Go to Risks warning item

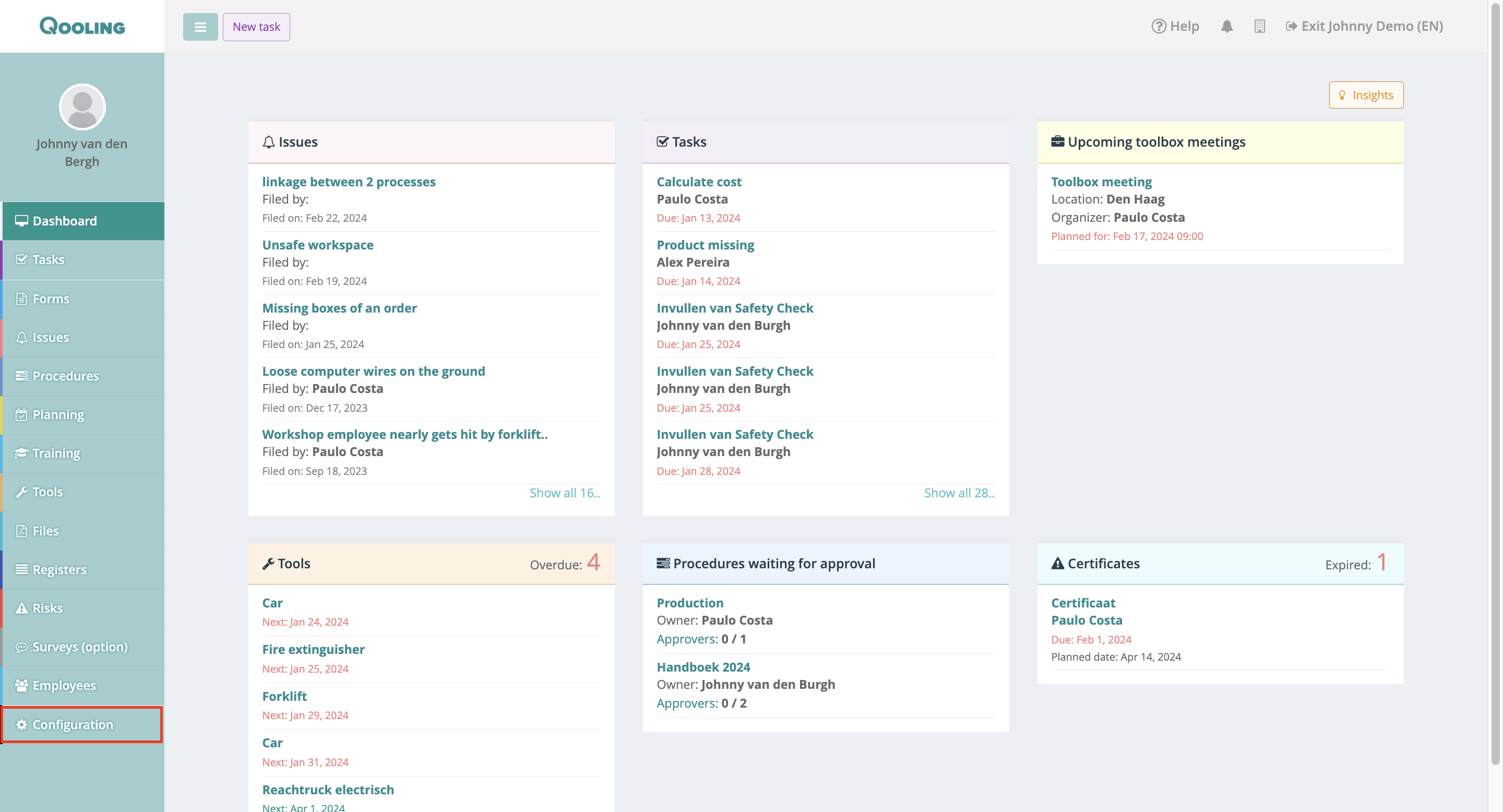tap(47, 608)
